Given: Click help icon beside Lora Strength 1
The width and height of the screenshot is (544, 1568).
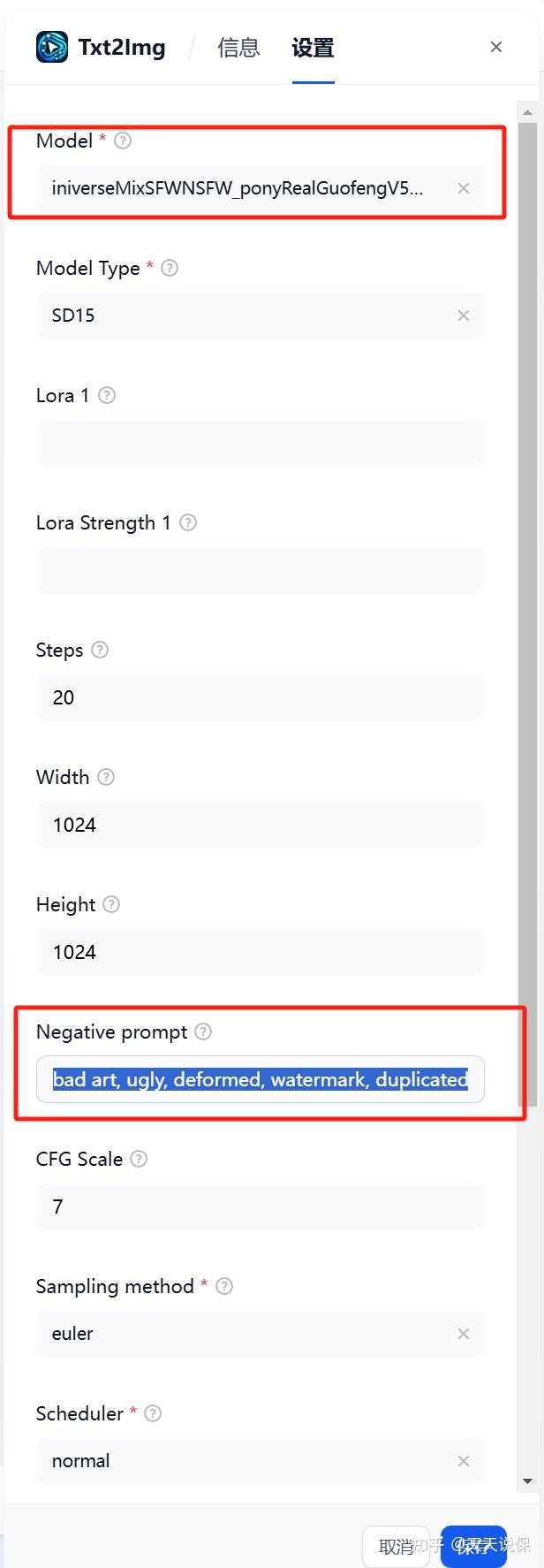Looking at the screenshot, I should pos(188,522).
